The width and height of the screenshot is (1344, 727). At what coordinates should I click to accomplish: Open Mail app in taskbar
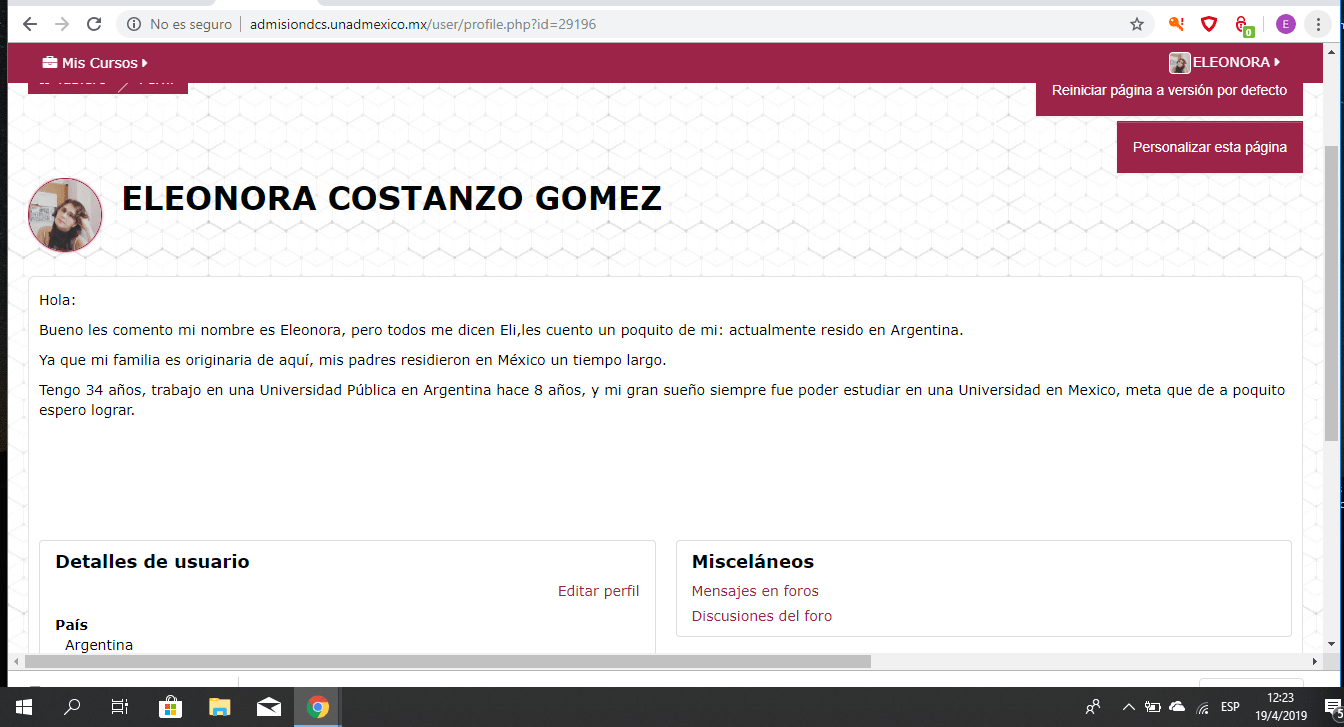[x=268, y=707]
